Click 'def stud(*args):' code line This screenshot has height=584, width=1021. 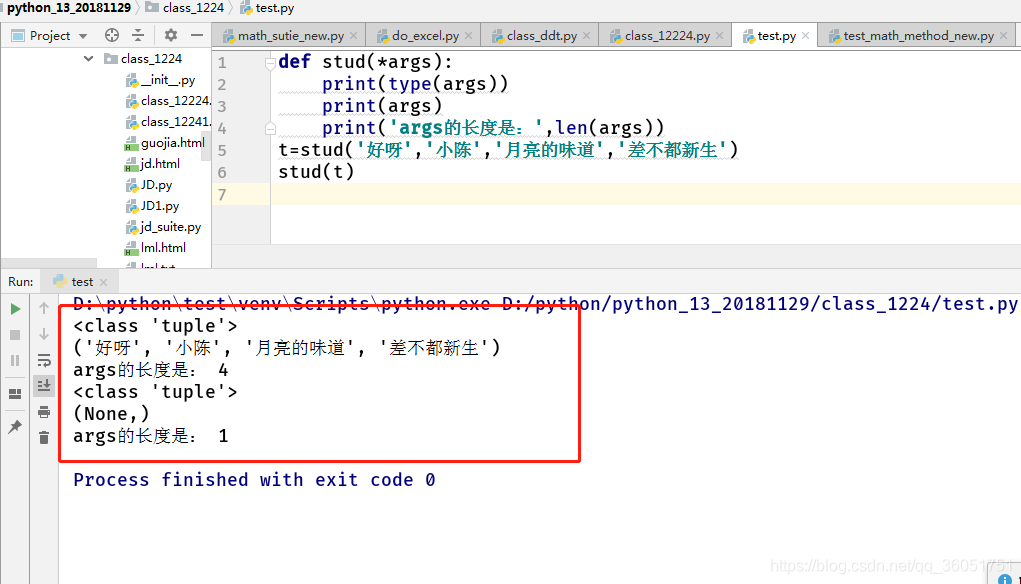click(x=365, y=62)
